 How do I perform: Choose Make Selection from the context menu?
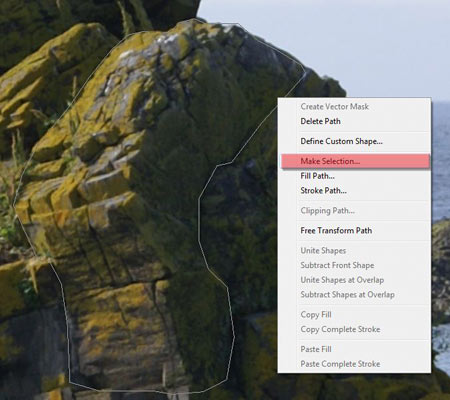[356, 161]
